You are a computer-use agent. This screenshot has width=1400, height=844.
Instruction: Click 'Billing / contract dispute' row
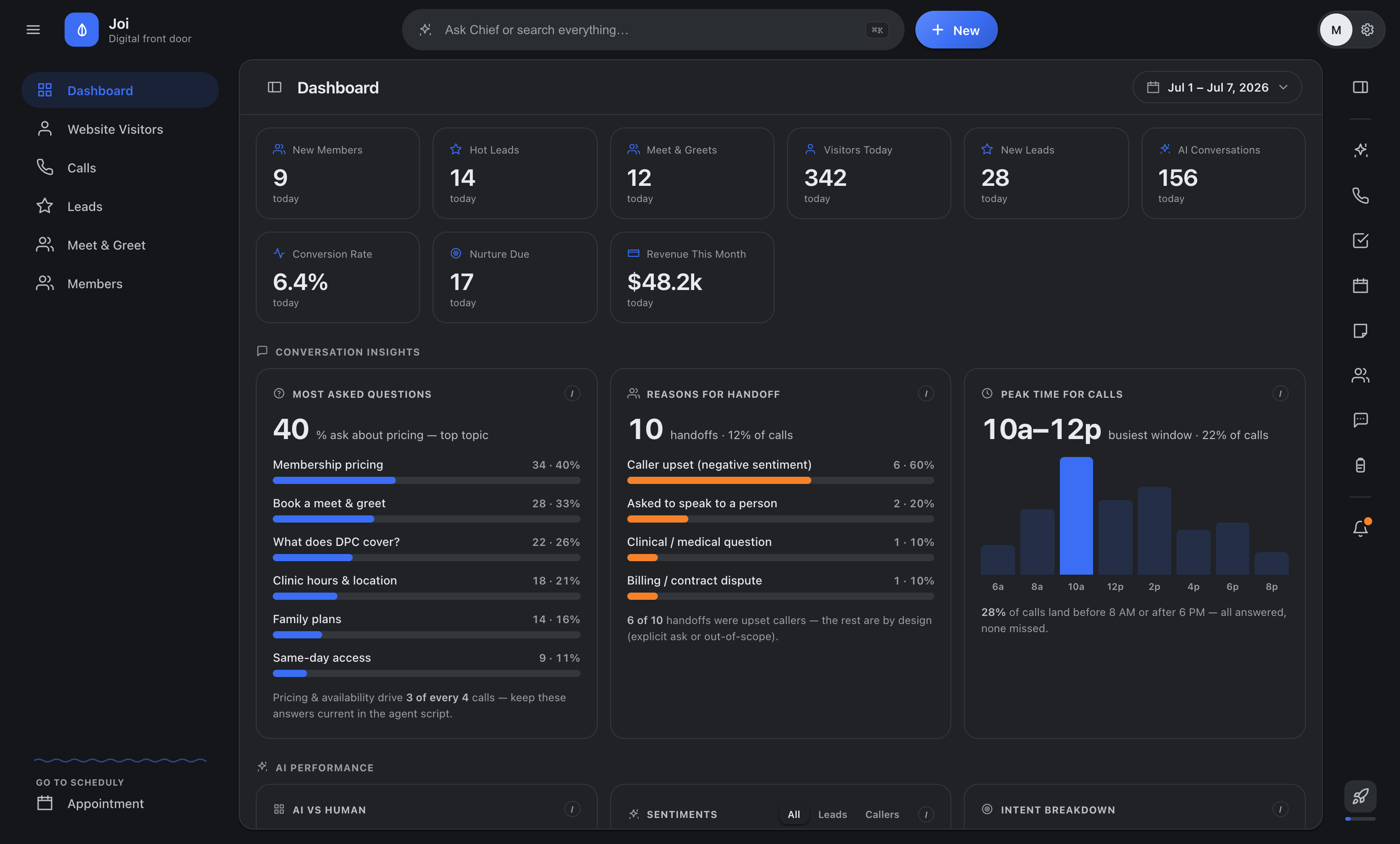click(x=780, y=587)
